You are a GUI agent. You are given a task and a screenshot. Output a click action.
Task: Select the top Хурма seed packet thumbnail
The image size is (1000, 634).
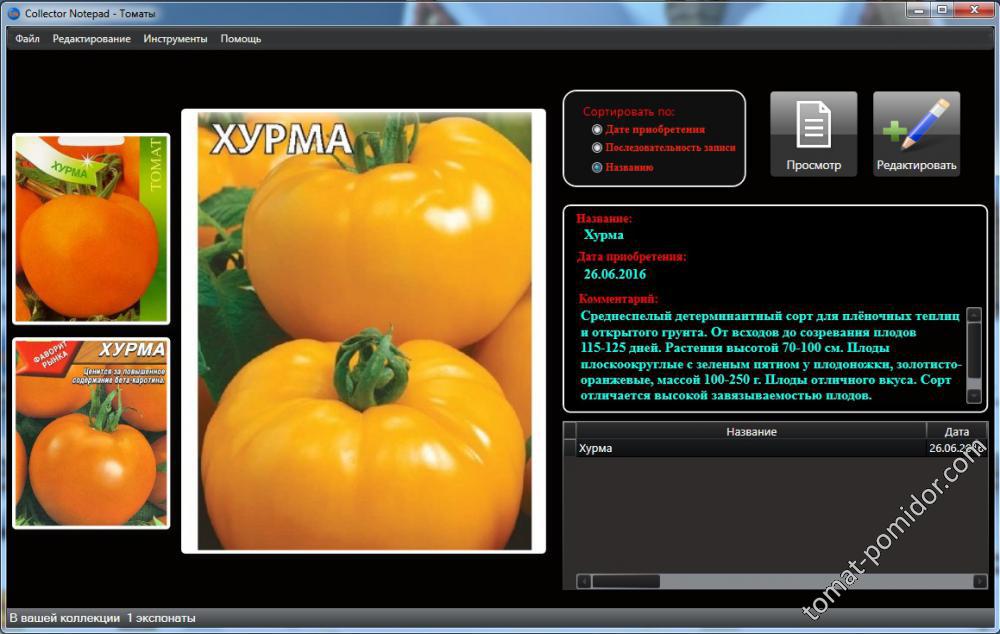click(91, 229)
